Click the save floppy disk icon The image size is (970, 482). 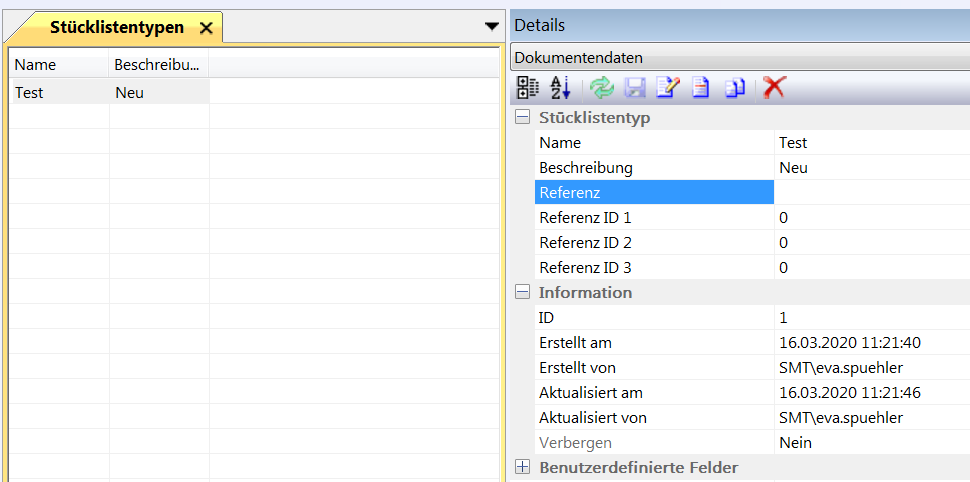tap(634, 88)
